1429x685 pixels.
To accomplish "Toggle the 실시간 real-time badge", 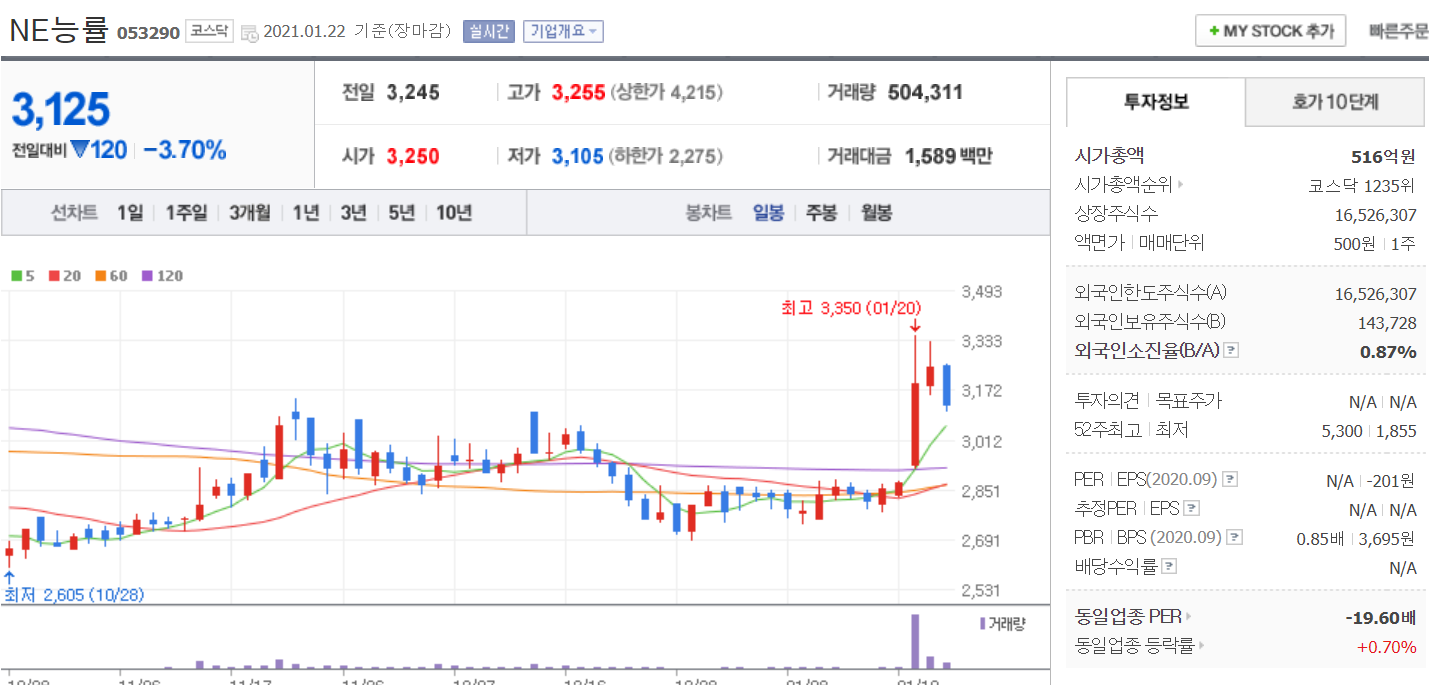I will [x=488, y=31].
